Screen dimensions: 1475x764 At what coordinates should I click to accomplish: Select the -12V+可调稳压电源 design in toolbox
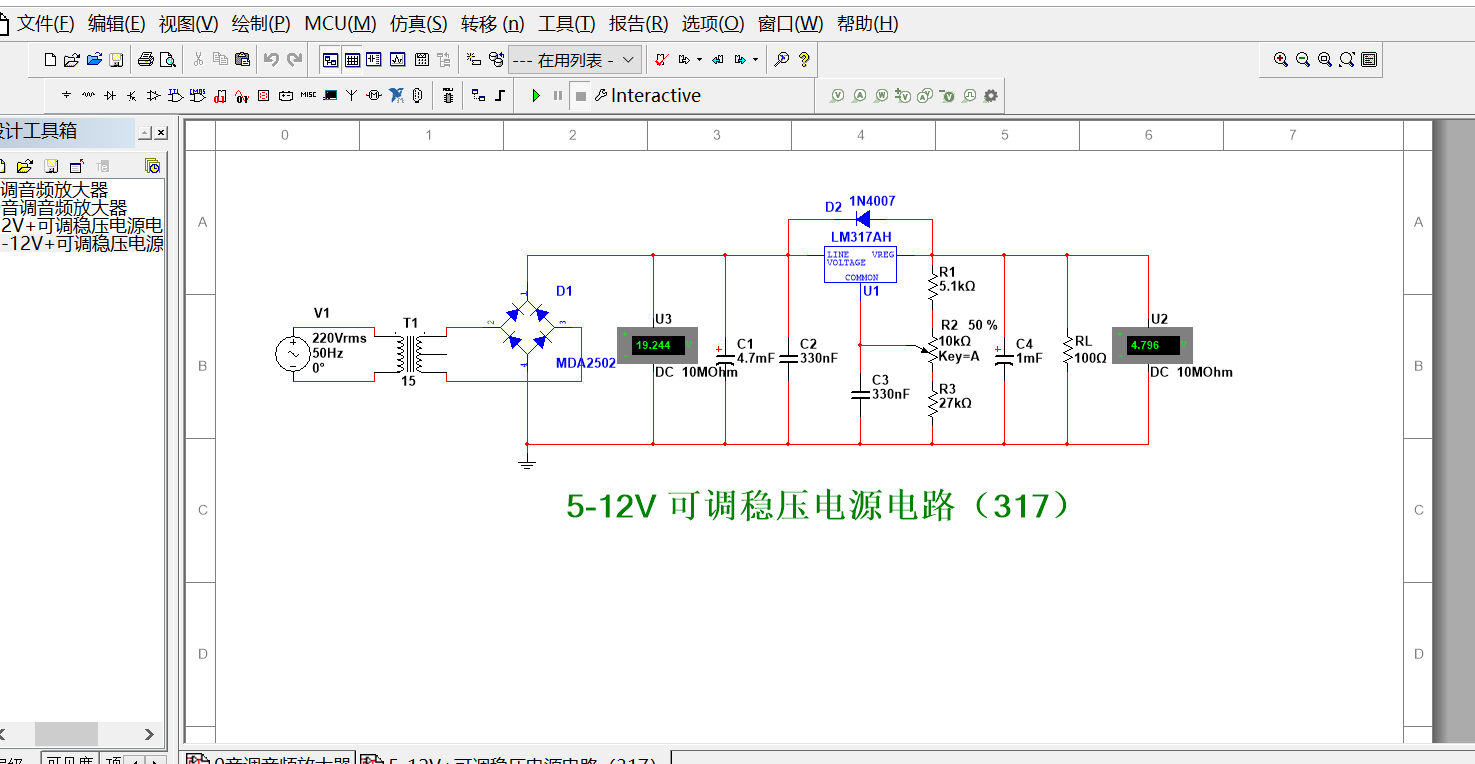point(82,244)
